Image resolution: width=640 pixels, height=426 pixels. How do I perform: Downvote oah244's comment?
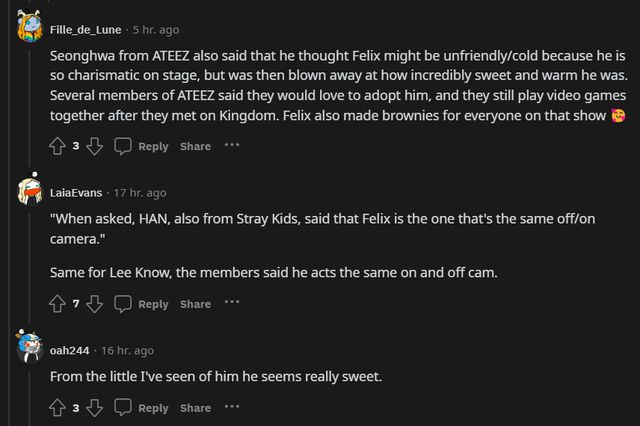pos(94,408)
